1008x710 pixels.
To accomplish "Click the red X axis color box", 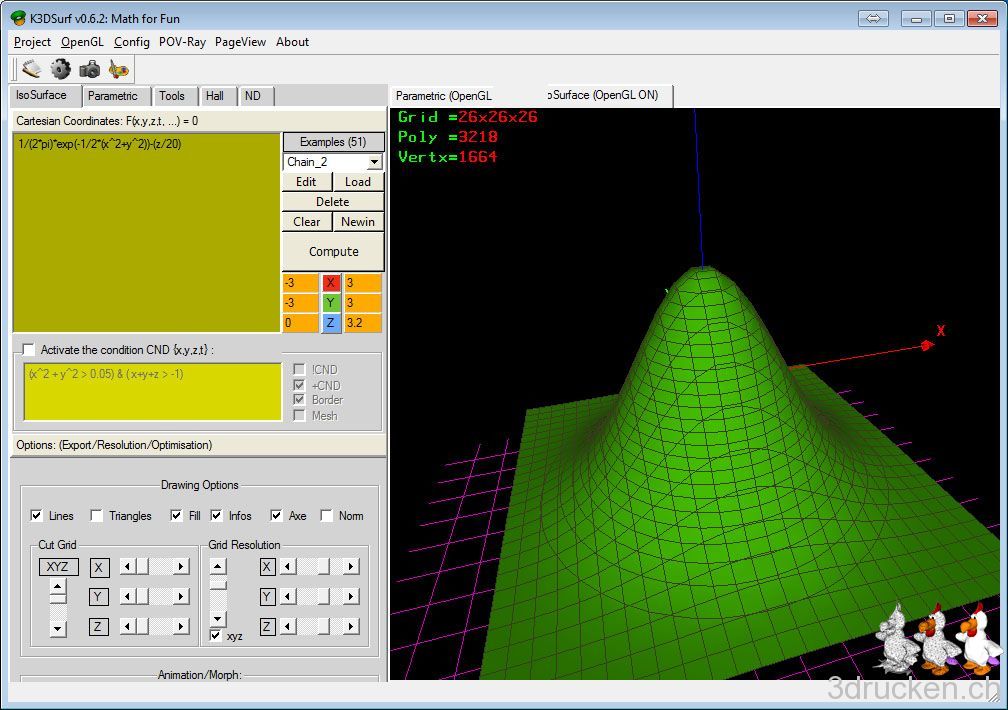I will tap(331, 283).
